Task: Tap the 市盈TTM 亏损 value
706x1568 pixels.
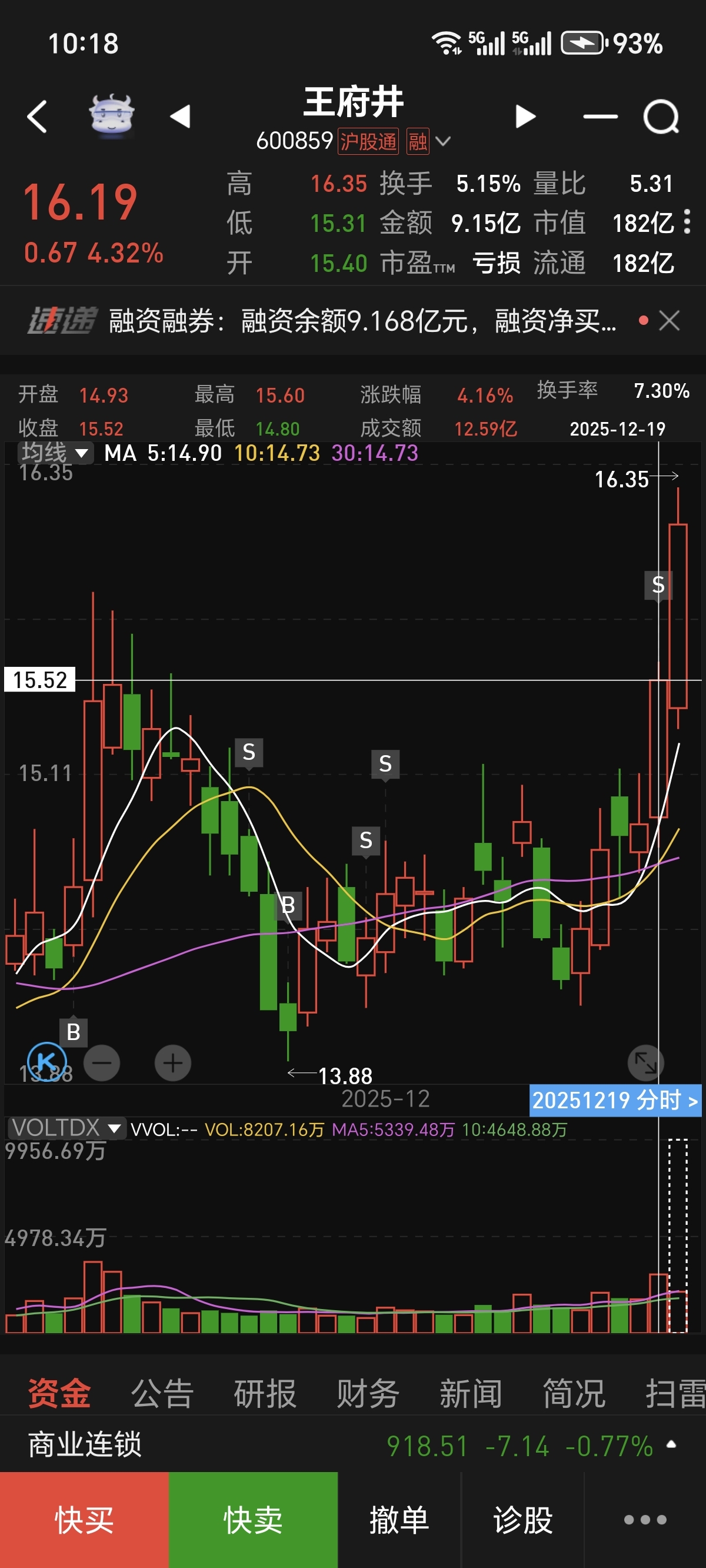Action: (497, 264)
